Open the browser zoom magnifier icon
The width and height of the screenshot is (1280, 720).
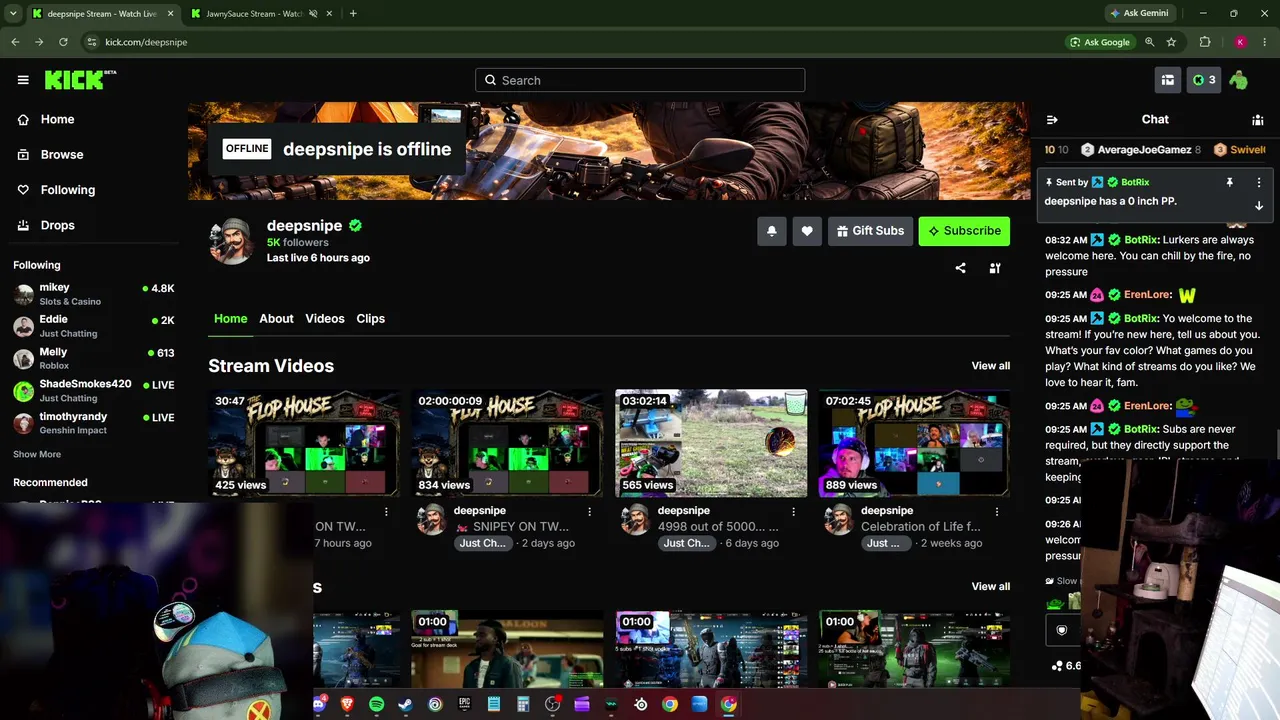1150,42
